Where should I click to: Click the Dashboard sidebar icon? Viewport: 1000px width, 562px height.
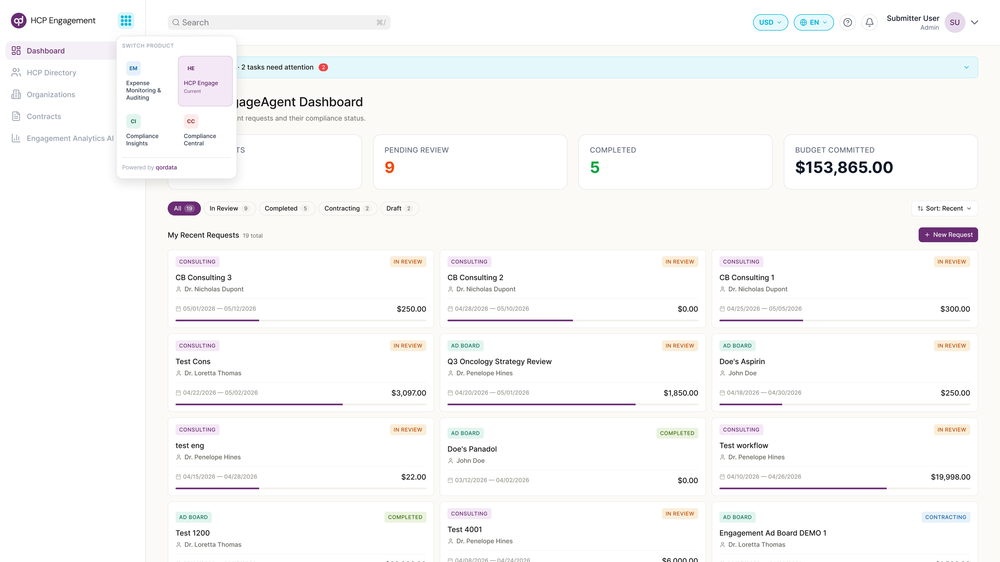coord(16,50)
